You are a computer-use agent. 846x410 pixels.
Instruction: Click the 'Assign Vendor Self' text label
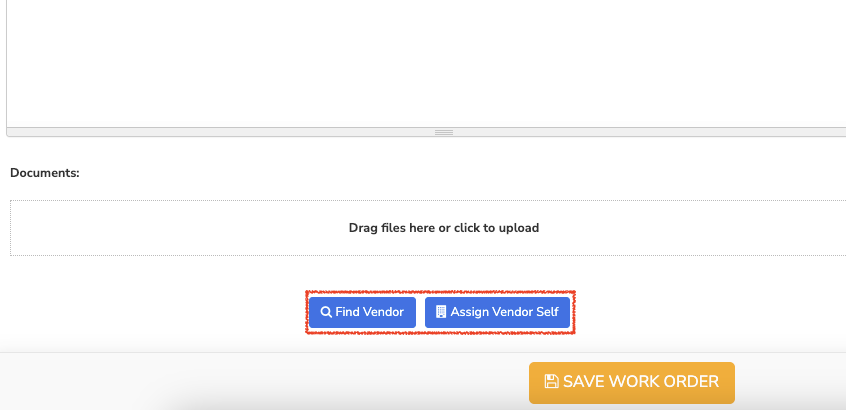(x=504, y=312)
